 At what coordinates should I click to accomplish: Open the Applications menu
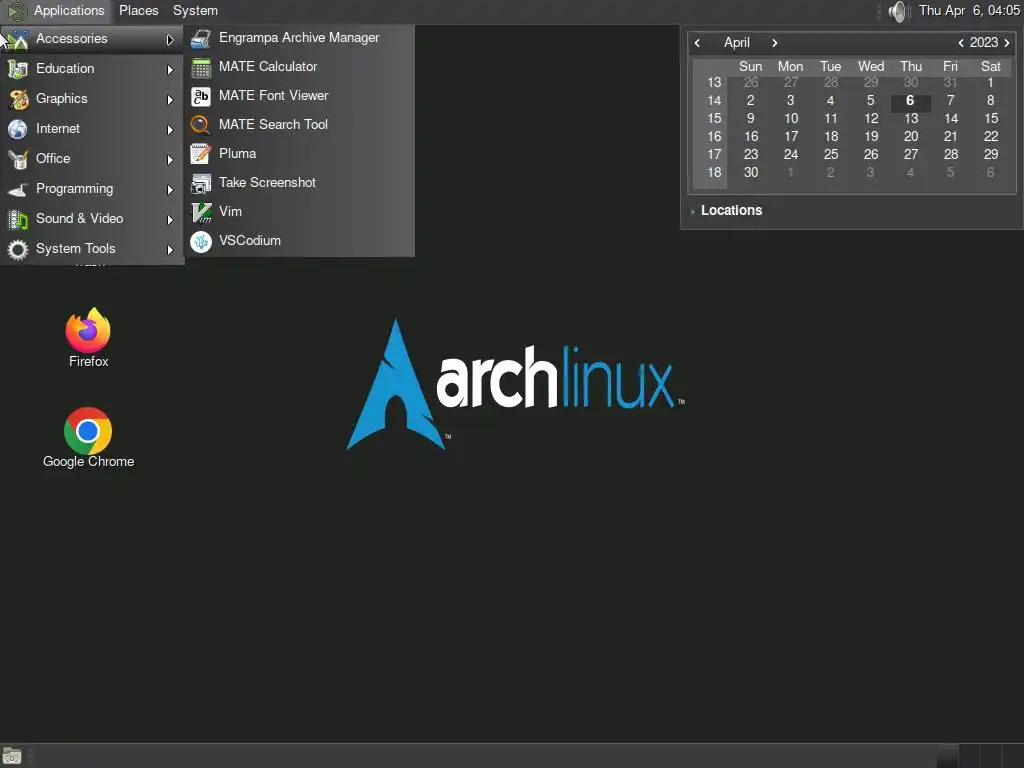point(57,10)
